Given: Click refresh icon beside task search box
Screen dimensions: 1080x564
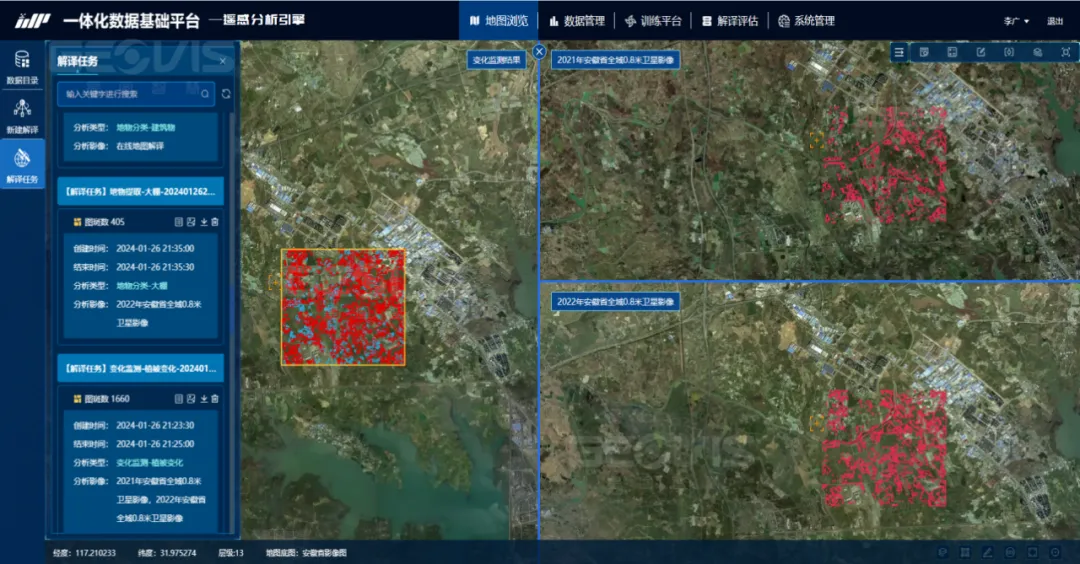Looking at the screenshot, I should point(227,94).
